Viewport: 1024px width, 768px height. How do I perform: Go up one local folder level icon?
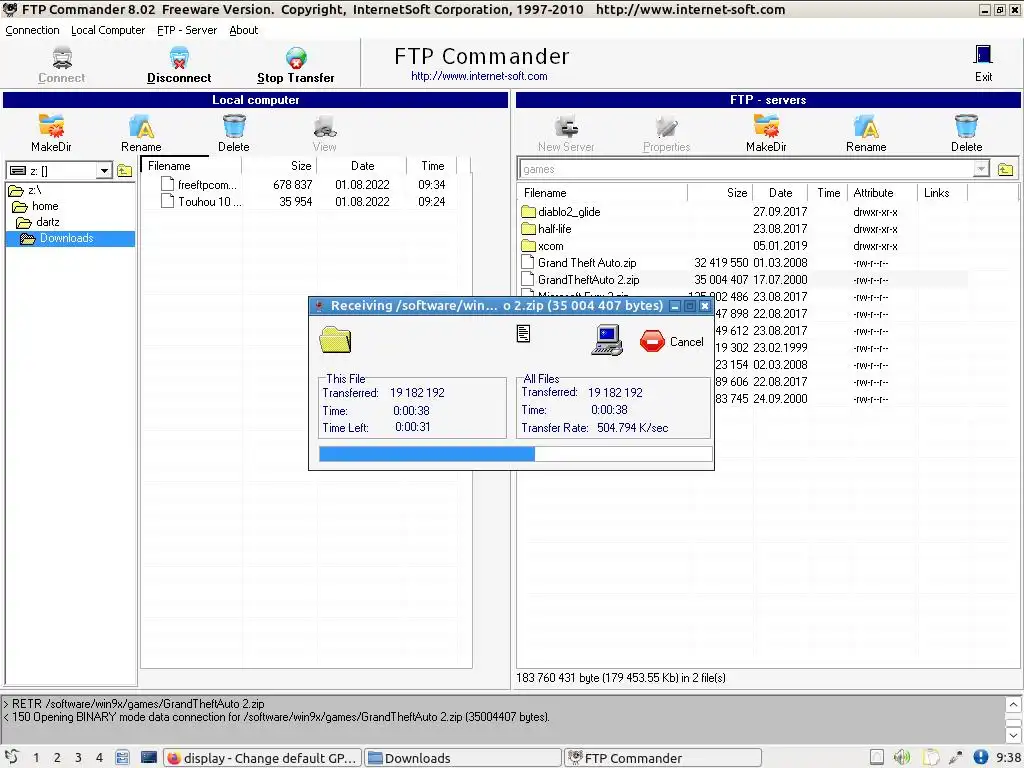(125, 171)
